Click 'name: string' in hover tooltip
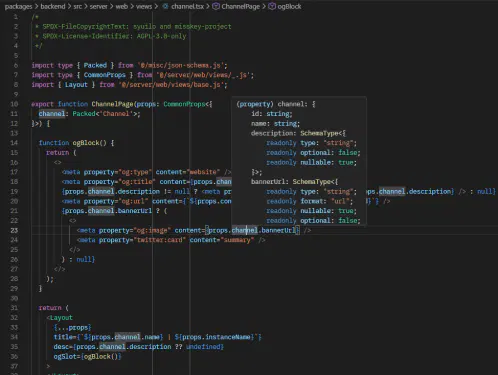 coord(275,123)
